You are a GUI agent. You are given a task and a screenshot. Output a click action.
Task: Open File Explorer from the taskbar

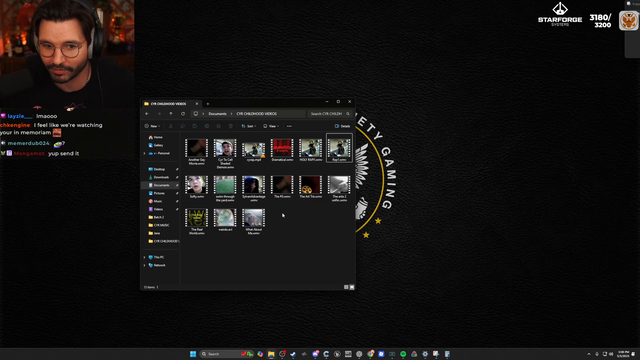pos(271,354)
